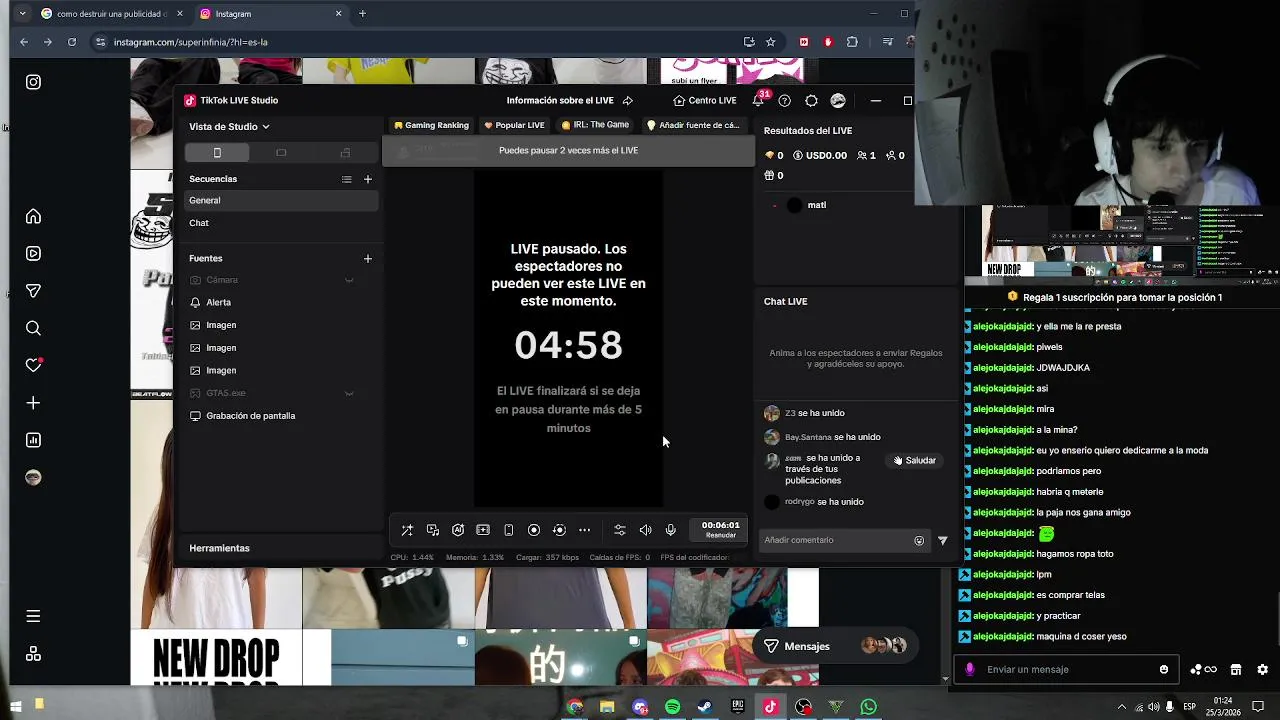Open the chat filter funnel icon
Viewport: 1280px width, 720px height.
click(x=942, y=540)
